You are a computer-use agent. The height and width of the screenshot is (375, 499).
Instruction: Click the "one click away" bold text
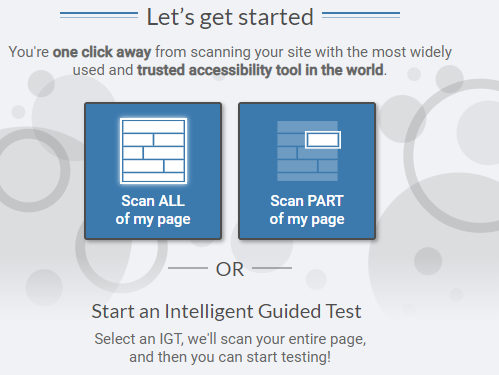(x=102, y=52)
